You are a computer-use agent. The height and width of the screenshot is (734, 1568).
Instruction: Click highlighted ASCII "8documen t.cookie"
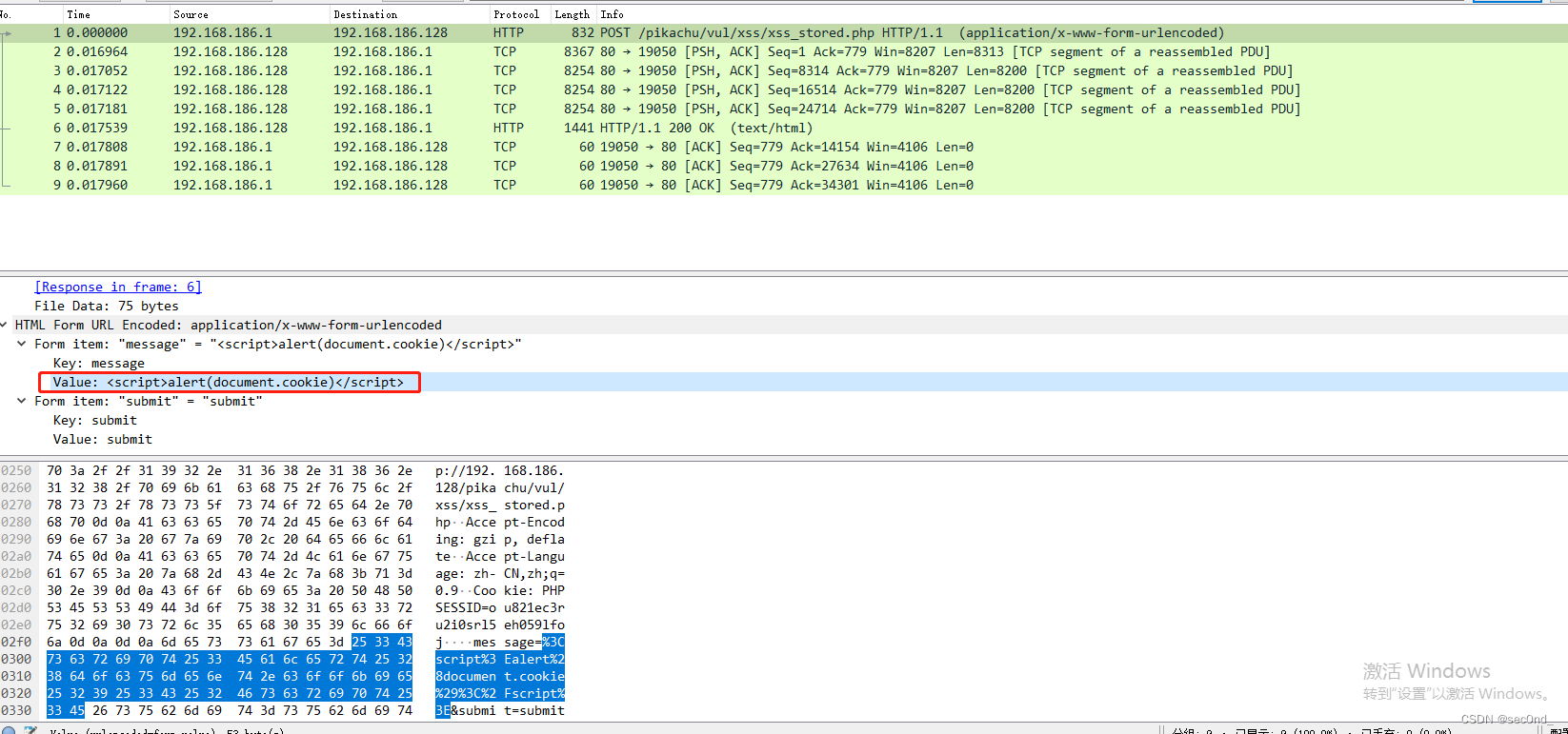[x=500, y=676]
